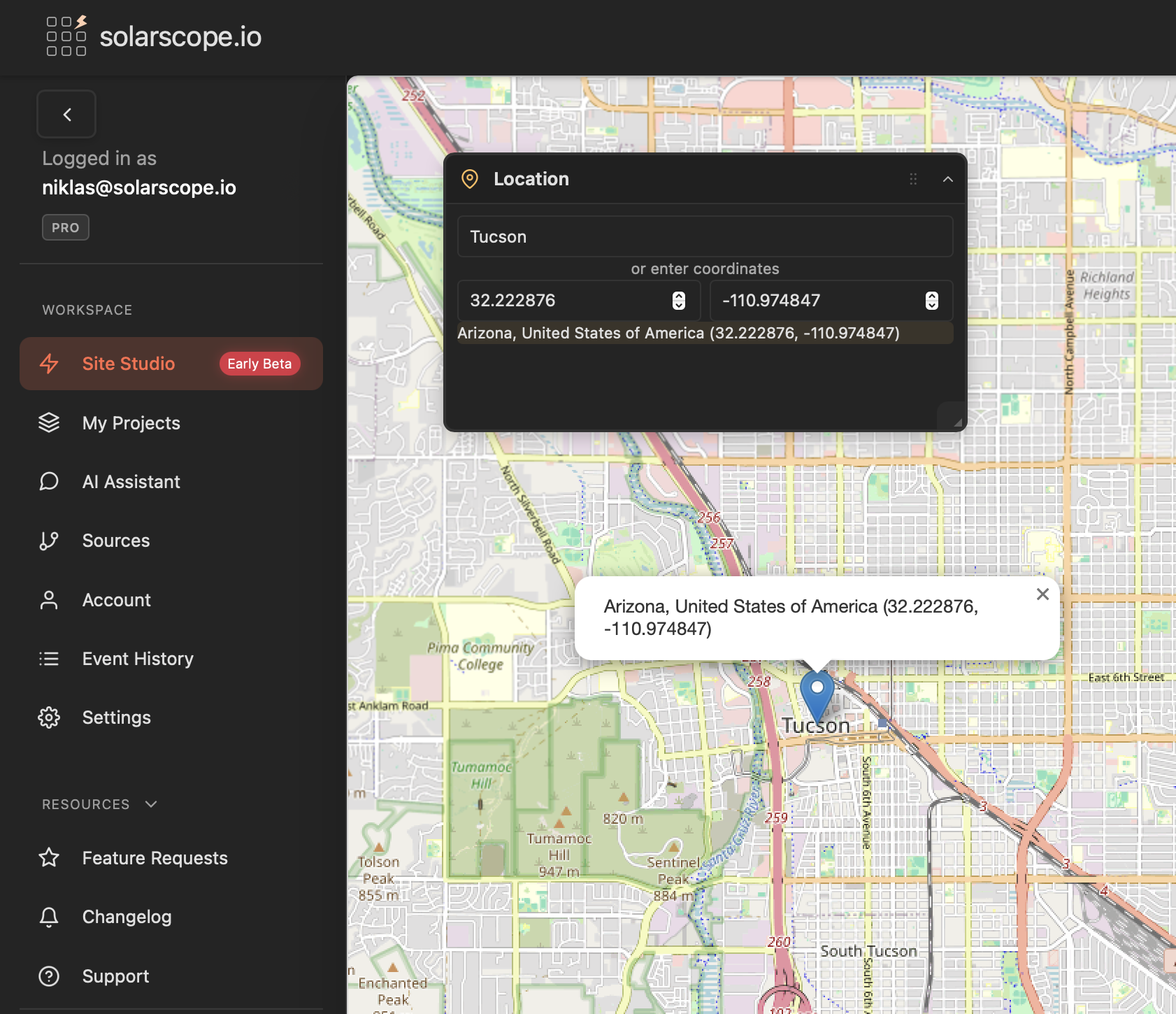Image resolution: width=1176 pixels, height=1014 pixels.
Task: Click the Tucson location search field
Action: point(705,237)
